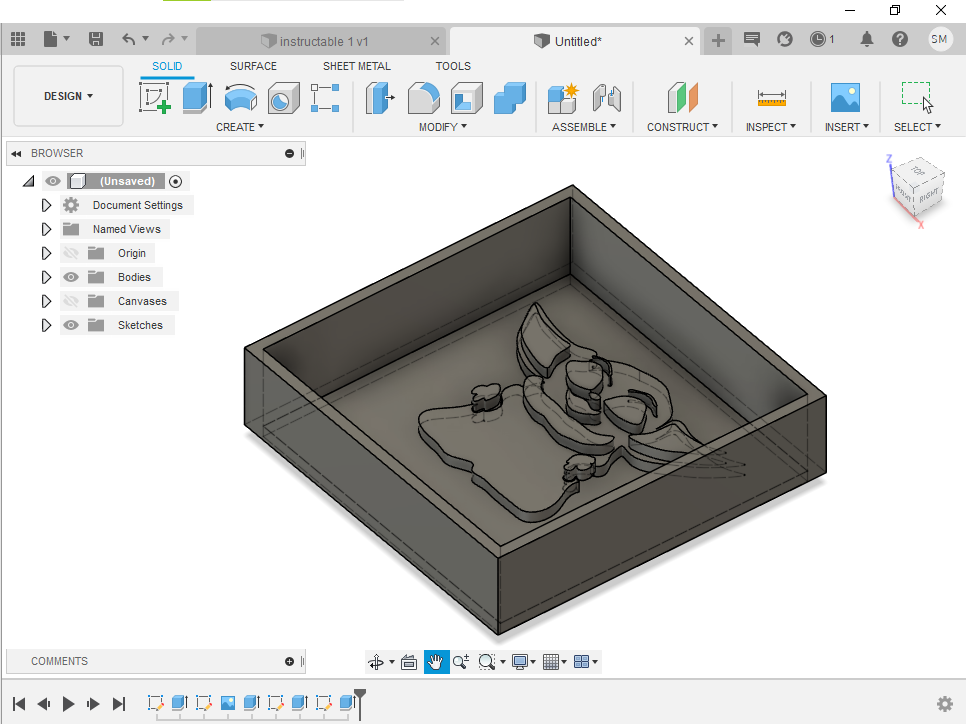Switch to the SHEET METAL tab
The height and width of the screenshot is (724, 966).
(x=356, y=66)
